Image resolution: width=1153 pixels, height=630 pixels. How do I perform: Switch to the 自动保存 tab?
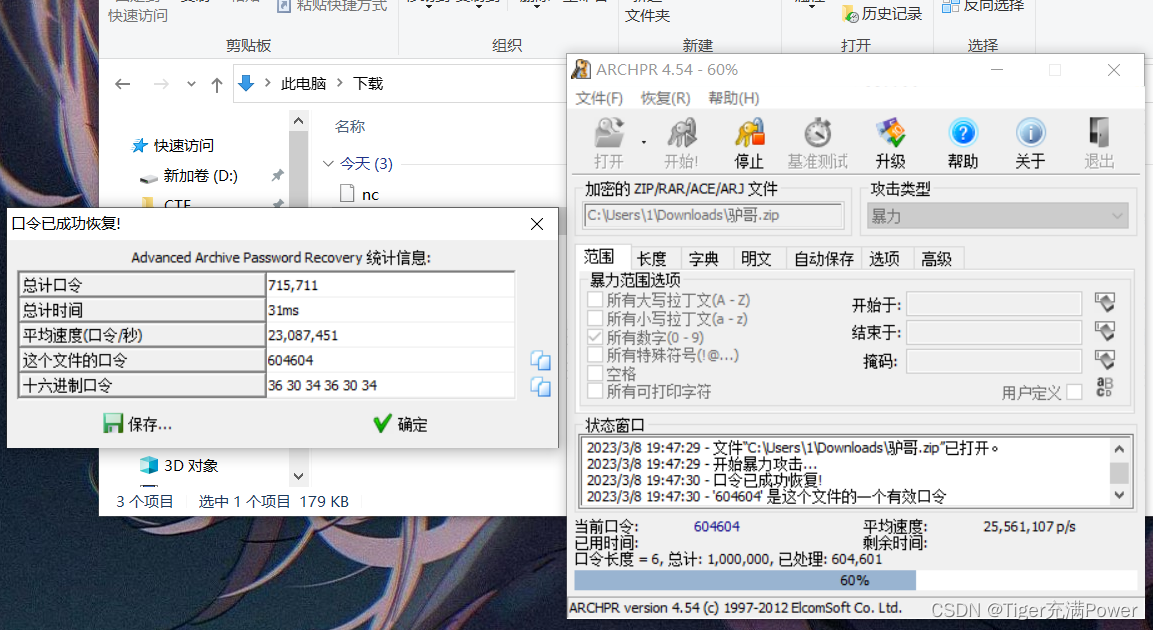point(824,259)
